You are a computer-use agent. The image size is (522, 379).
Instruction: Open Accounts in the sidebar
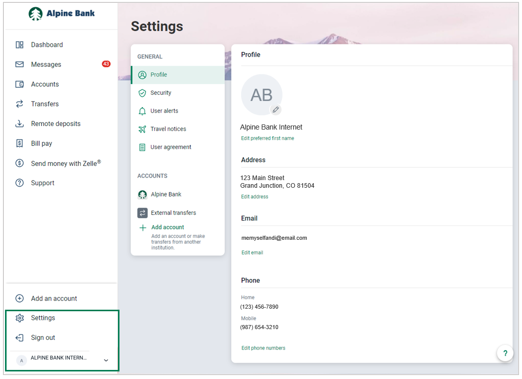(x=45, y=84)
